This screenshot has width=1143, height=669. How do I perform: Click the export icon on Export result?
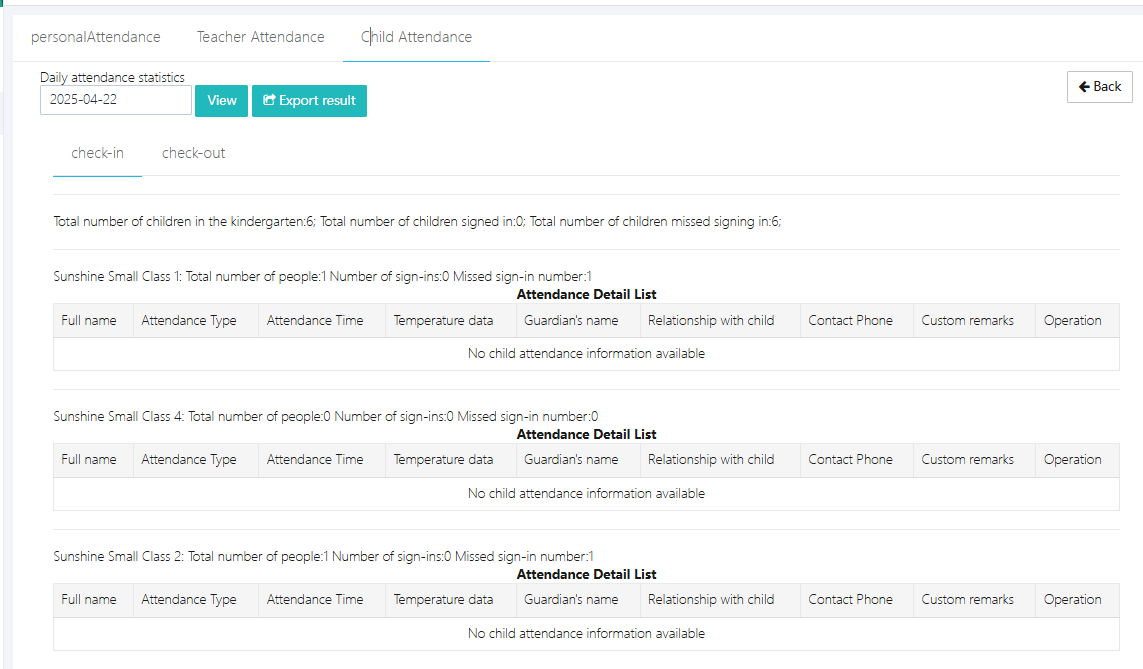click(x=269, y=101)
